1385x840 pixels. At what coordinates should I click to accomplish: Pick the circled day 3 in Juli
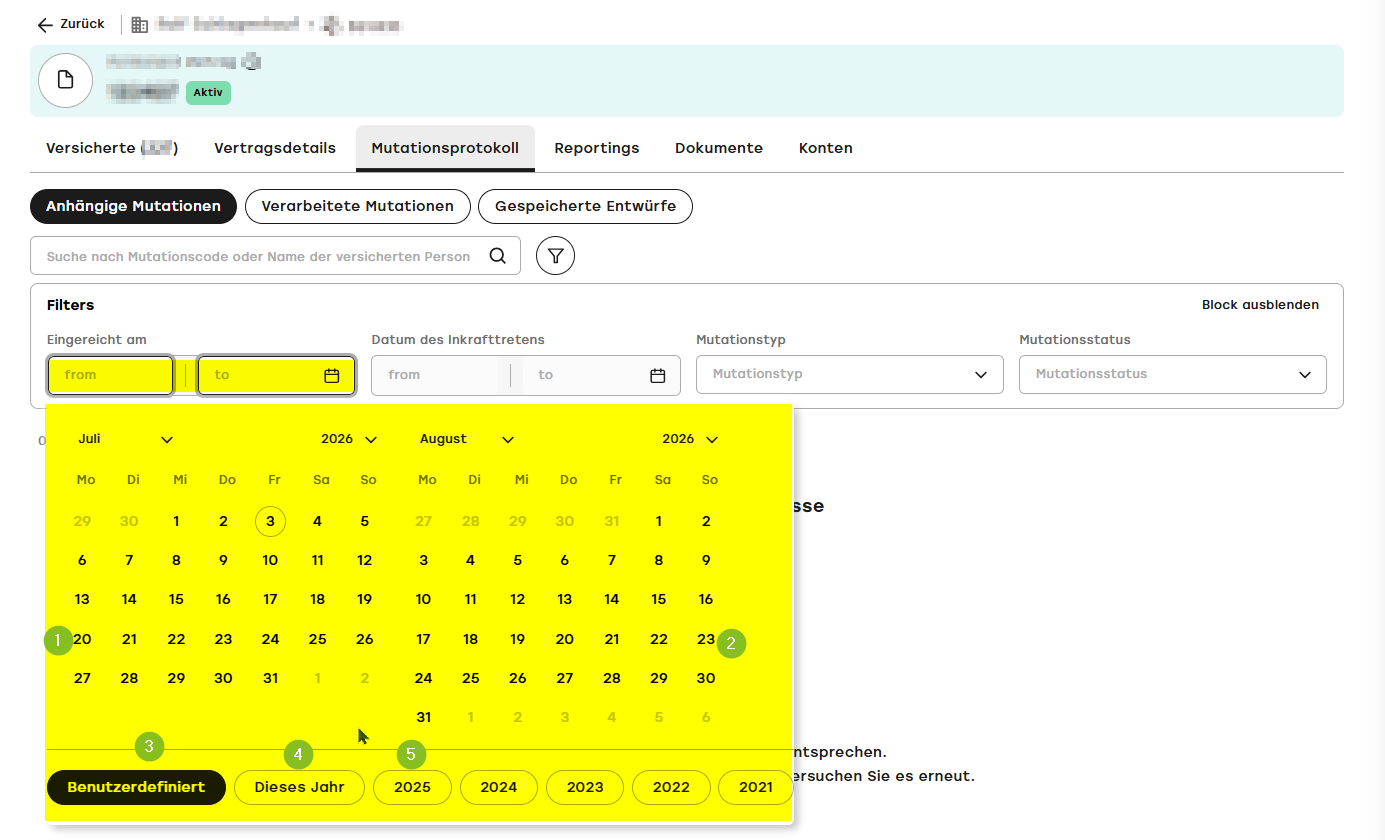[270, 521]
